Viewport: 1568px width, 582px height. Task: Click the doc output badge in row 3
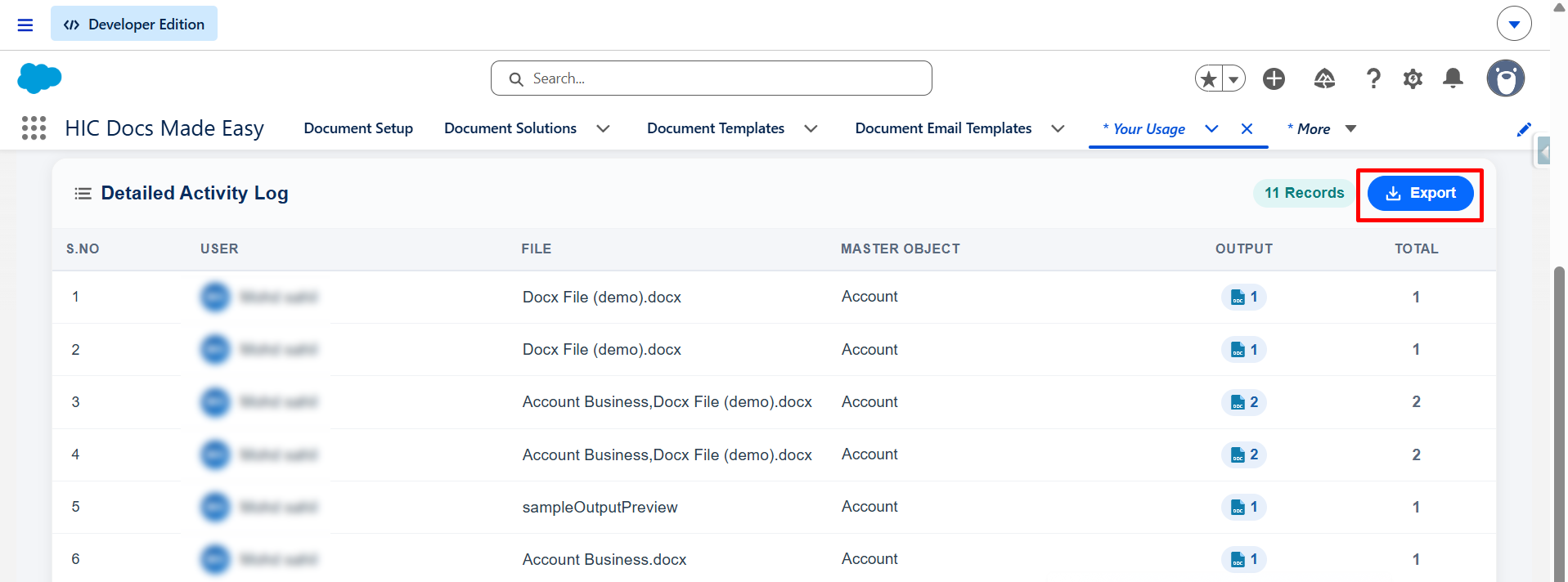click(x=1244, y=402)
